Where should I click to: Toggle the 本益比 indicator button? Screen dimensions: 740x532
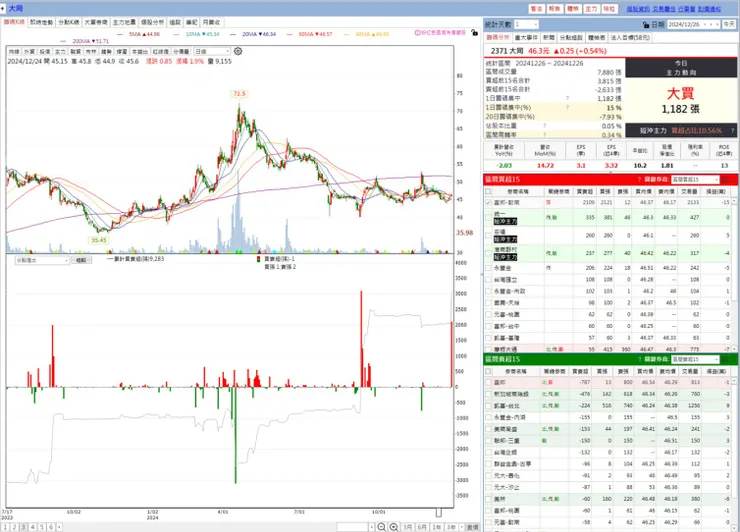pyautogui.click(x=140, y=51)
